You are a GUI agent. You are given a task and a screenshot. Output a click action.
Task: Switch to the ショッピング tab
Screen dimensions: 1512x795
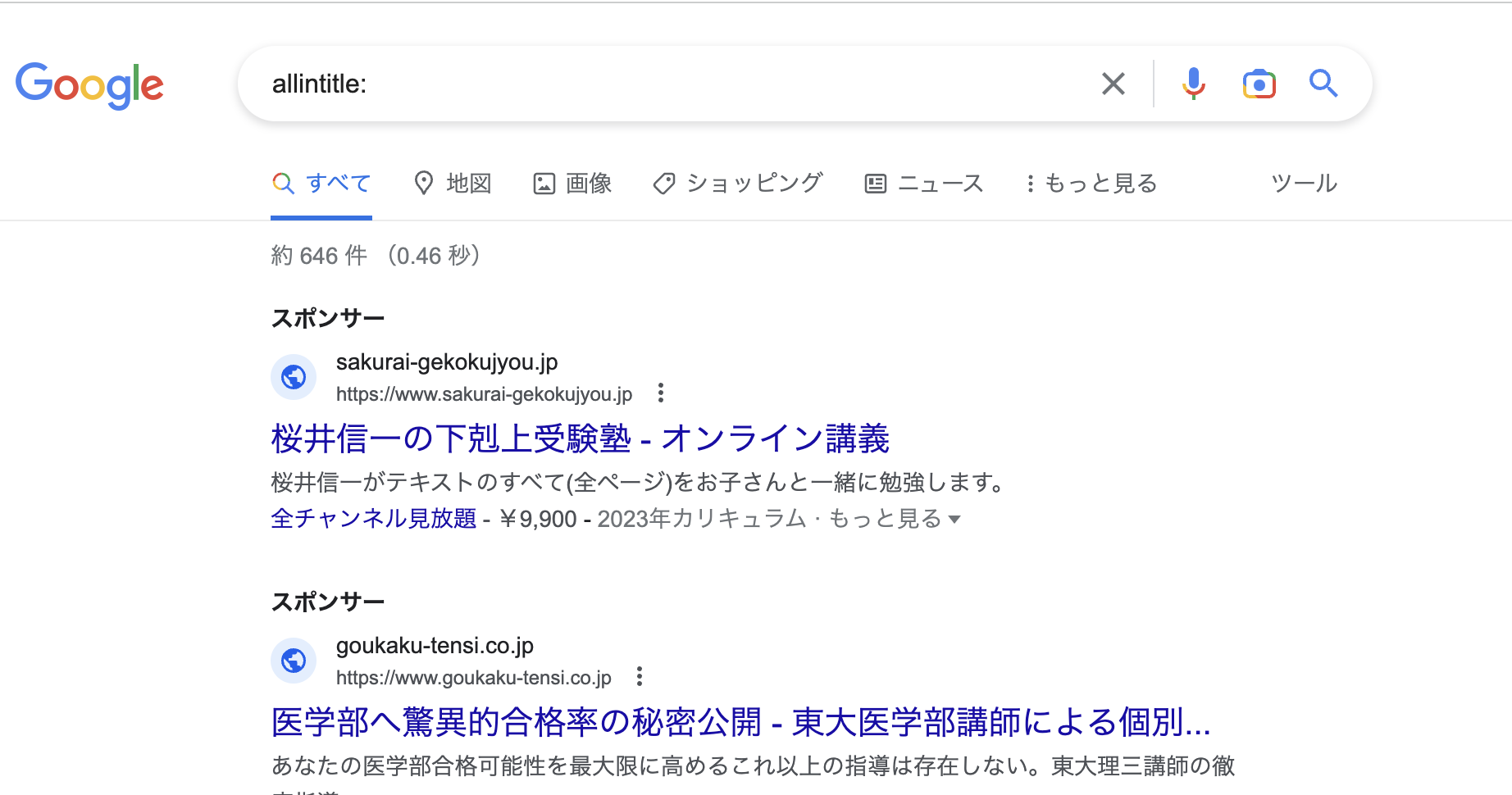click(738, 184)
